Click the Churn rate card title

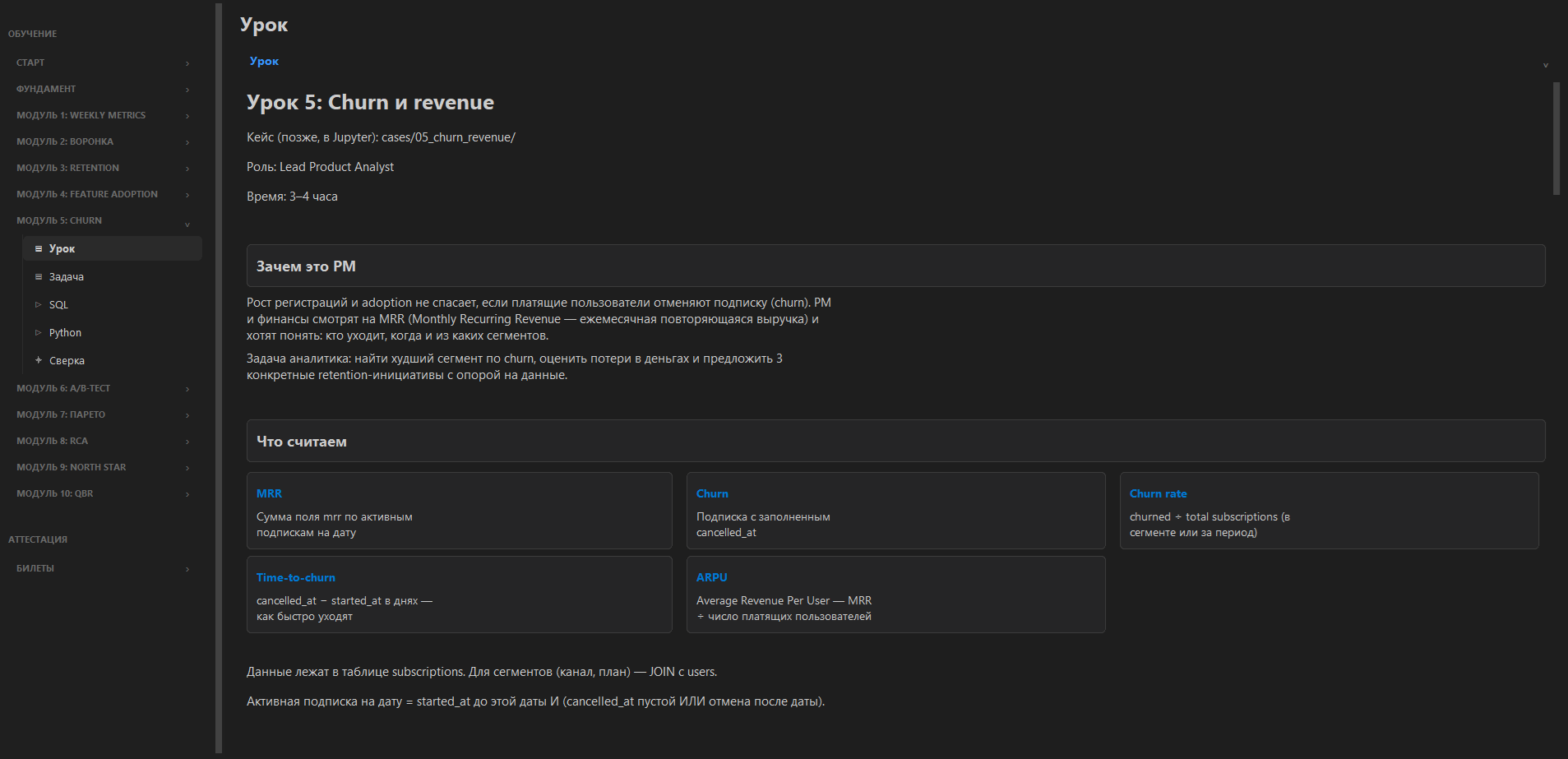(x=1158, y=493)
